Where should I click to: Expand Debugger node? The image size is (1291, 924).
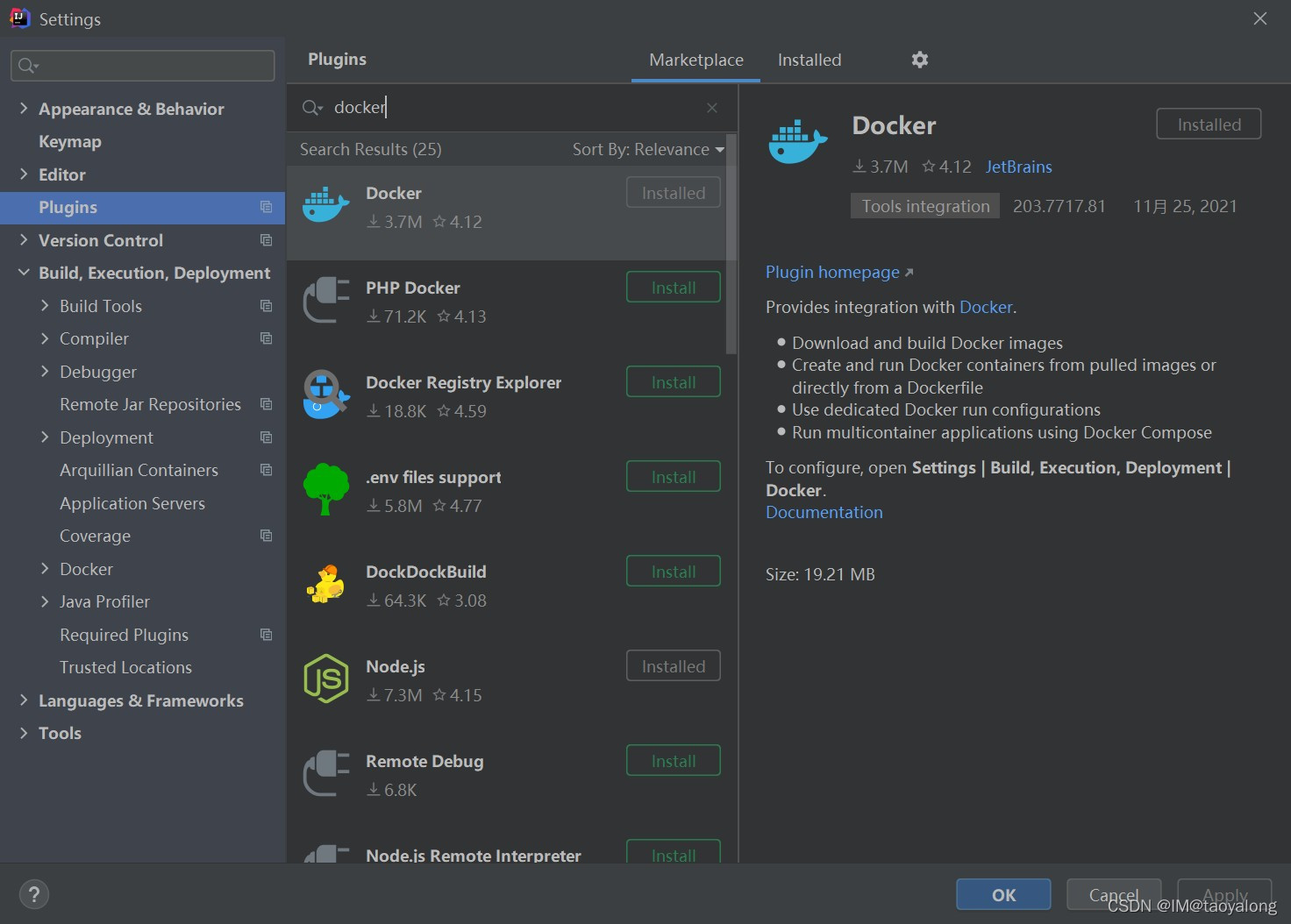click(45, 372)
